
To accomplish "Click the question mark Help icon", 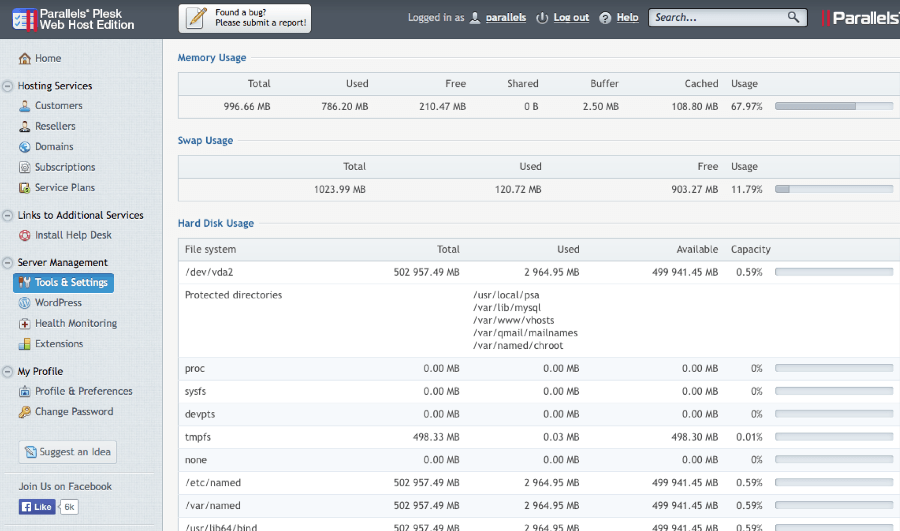I will click(605, 18).
